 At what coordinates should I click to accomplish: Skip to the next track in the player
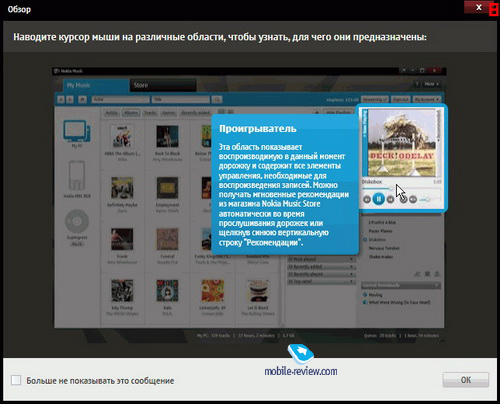coord(390,199)
